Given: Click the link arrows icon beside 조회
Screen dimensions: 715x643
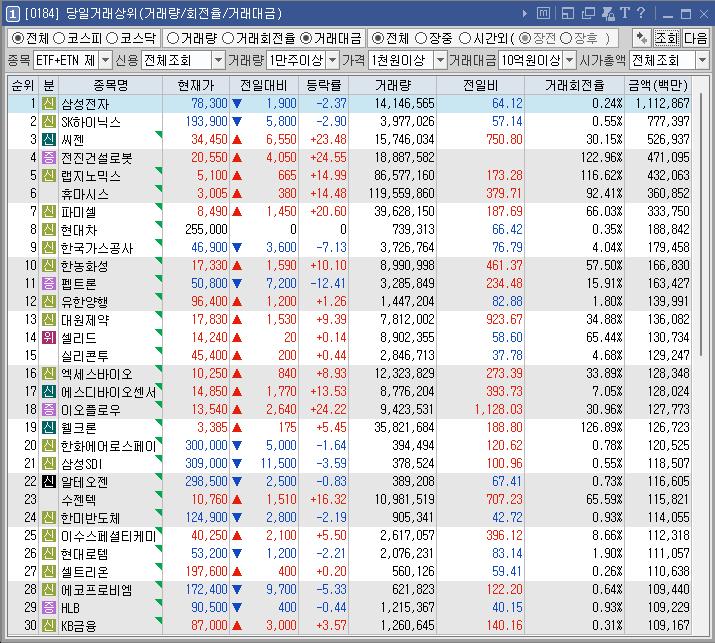Looking at the screenshot, I should (642, 38).
